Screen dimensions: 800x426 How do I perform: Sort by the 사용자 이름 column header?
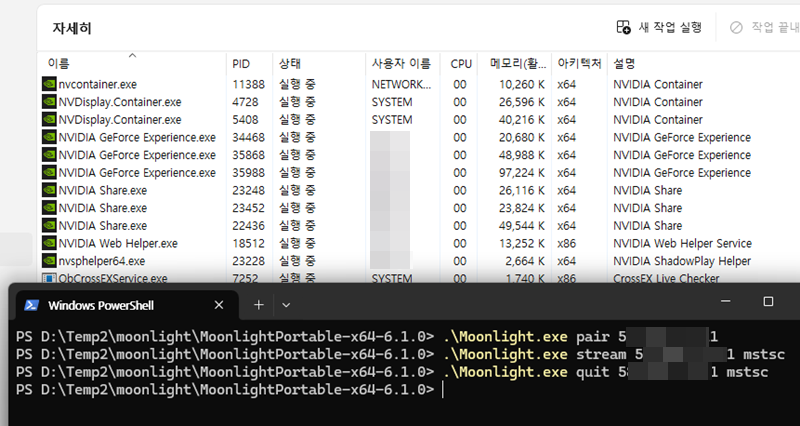(x=401, y=64)
